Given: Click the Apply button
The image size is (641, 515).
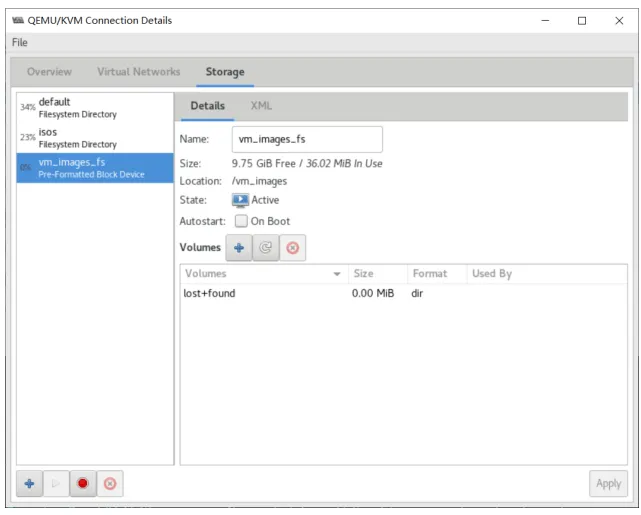Looking at the screenshot, I should (x=608, y=484).
